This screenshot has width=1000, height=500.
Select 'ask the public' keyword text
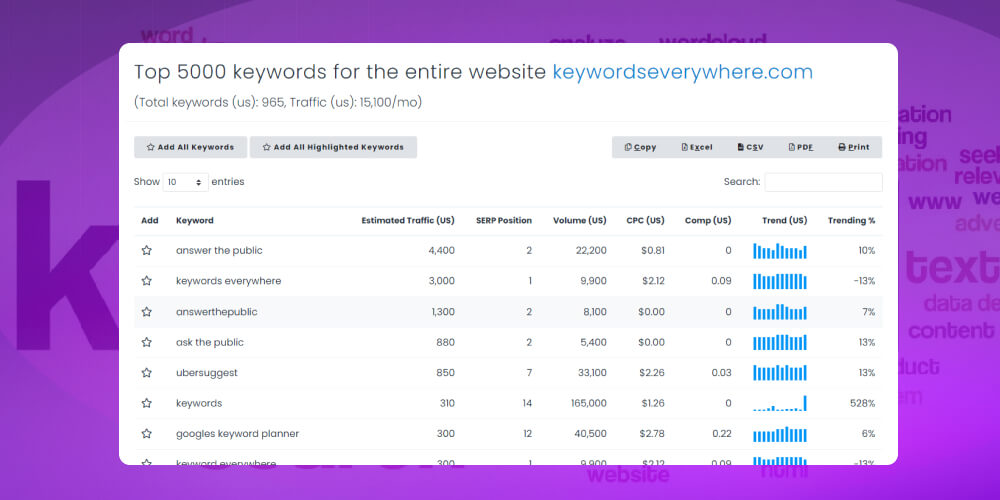[x=210, y=342]
